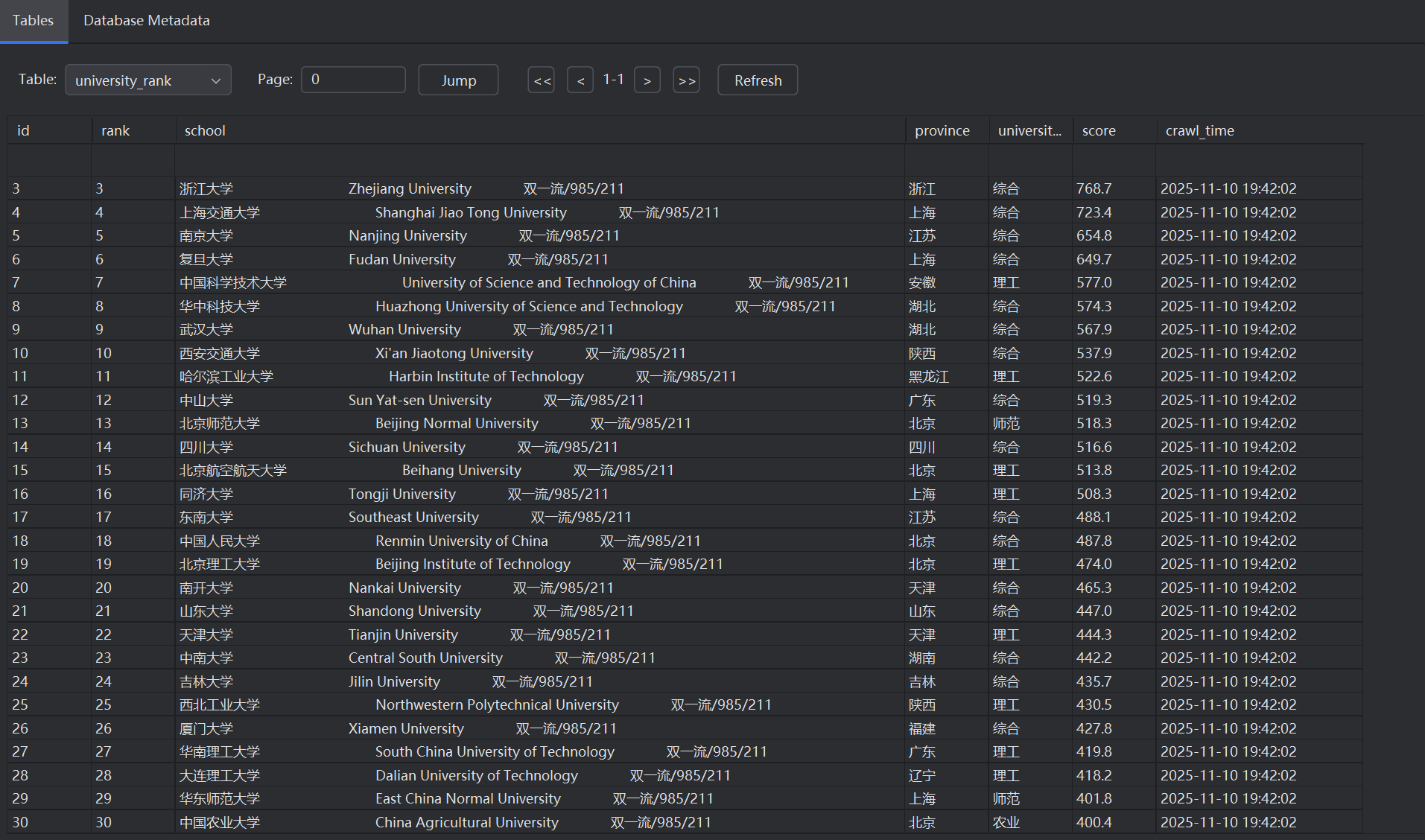Switch to the Tables tab
The height and width of the screenshot is (840, 1425).
point(34,21)
